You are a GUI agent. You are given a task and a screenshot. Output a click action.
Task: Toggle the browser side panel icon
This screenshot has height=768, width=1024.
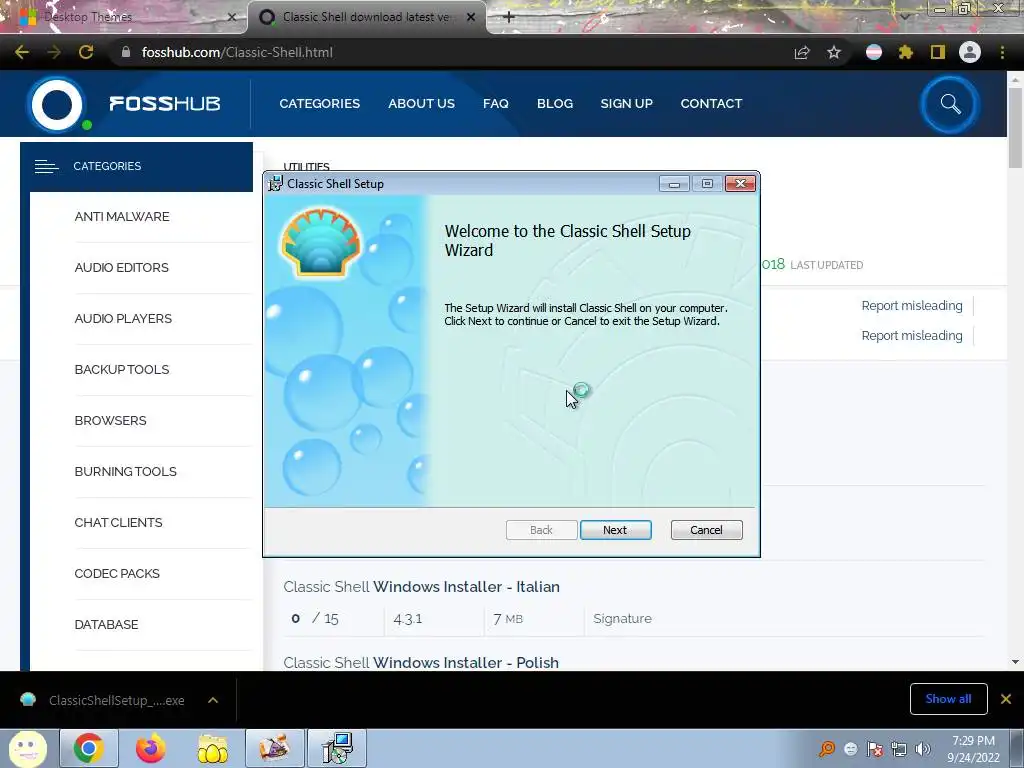coord(938,52)
